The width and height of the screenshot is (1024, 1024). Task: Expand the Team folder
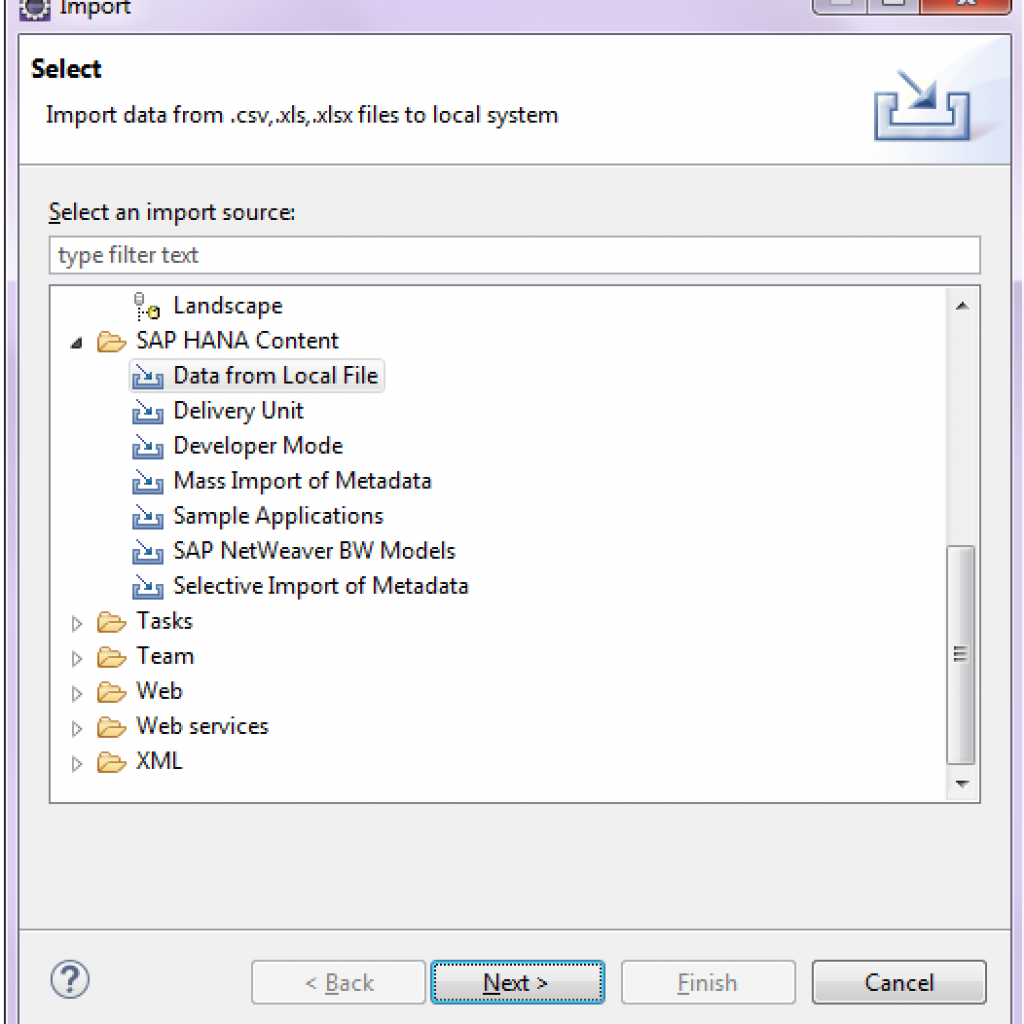pyautogui.click(x=76, y=658)
